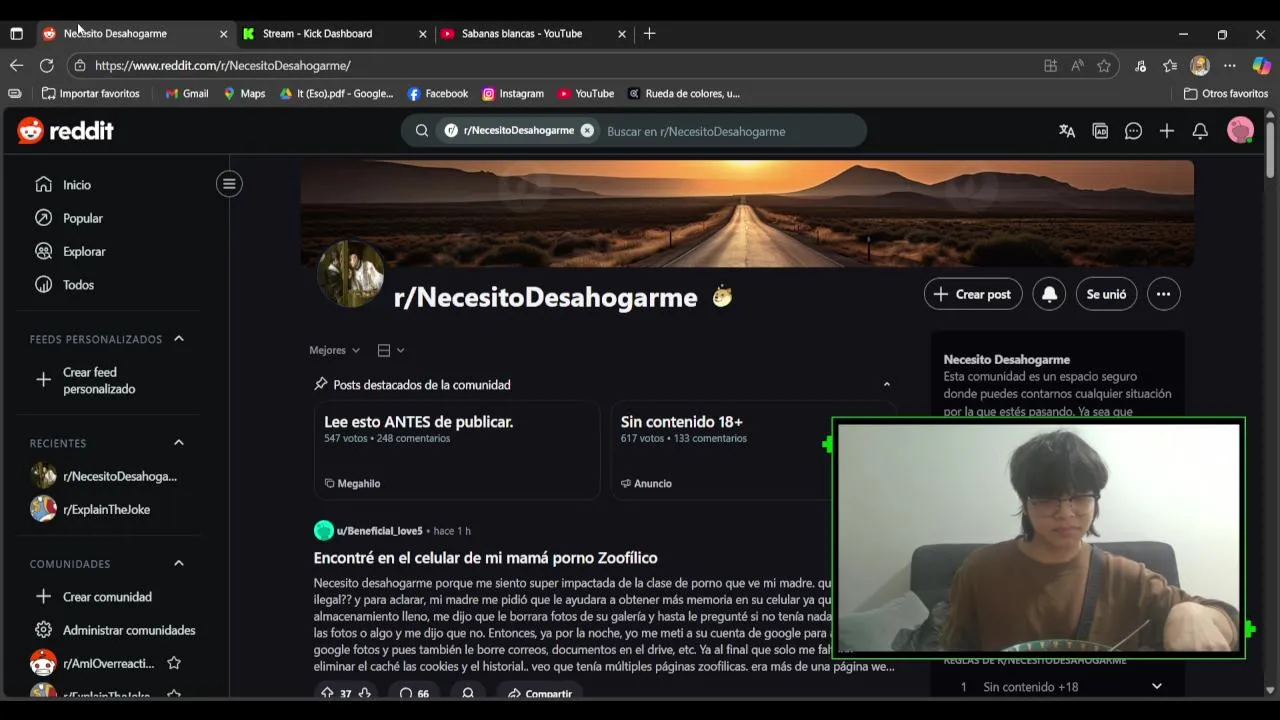The height and width of the screenshot is (720, 1280).
Task: Open the Reddit chat icon
Action: pos(1133,131)
